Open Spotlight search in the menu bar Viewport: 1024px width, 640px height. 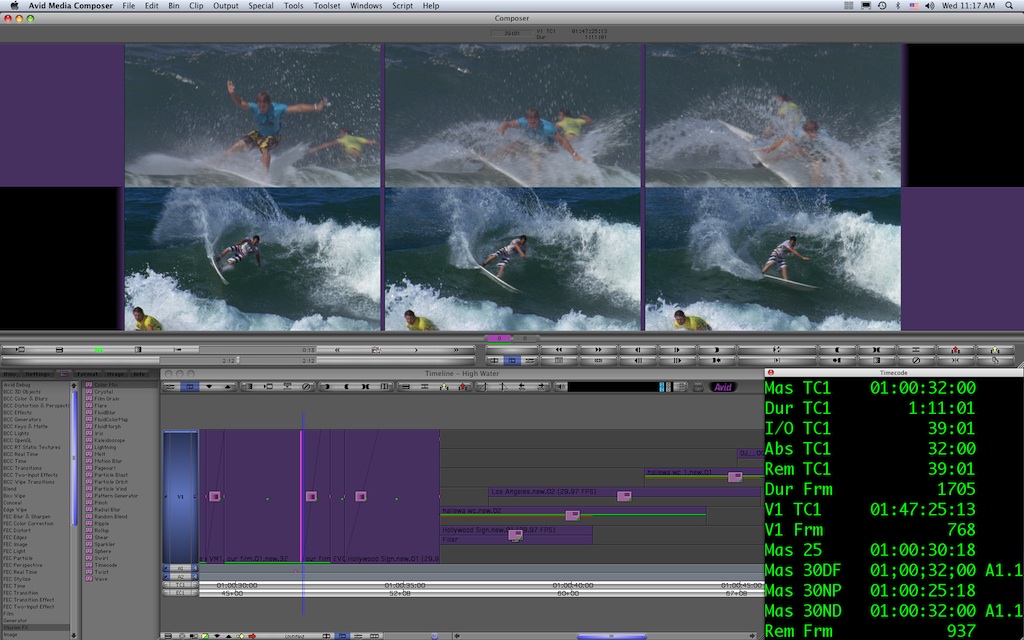(1009, 6)
